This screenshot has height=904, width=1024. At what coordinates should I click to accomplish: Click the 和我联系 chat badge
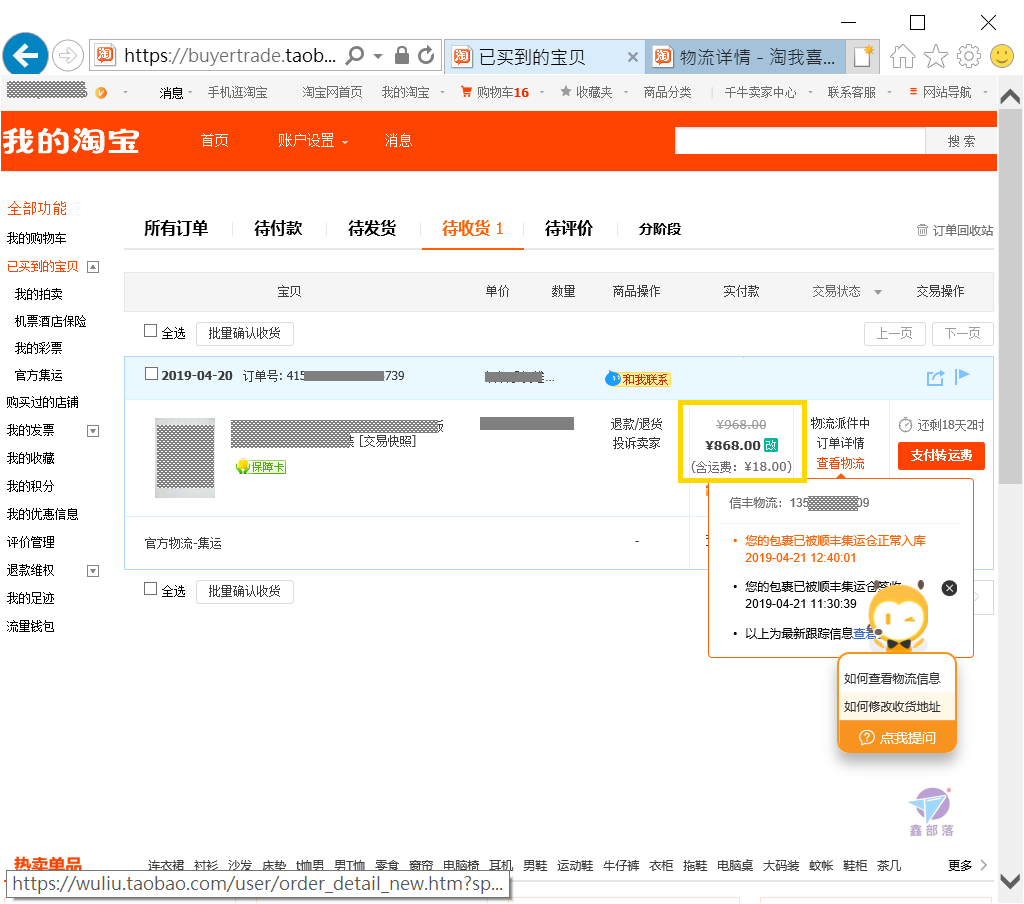638,379
